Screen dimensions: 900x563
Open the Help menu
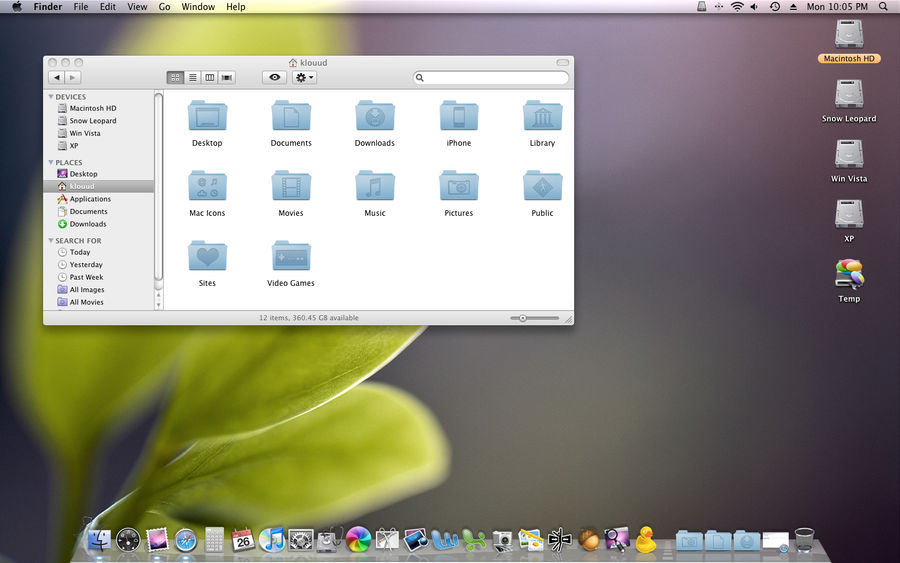coord(235,7)
